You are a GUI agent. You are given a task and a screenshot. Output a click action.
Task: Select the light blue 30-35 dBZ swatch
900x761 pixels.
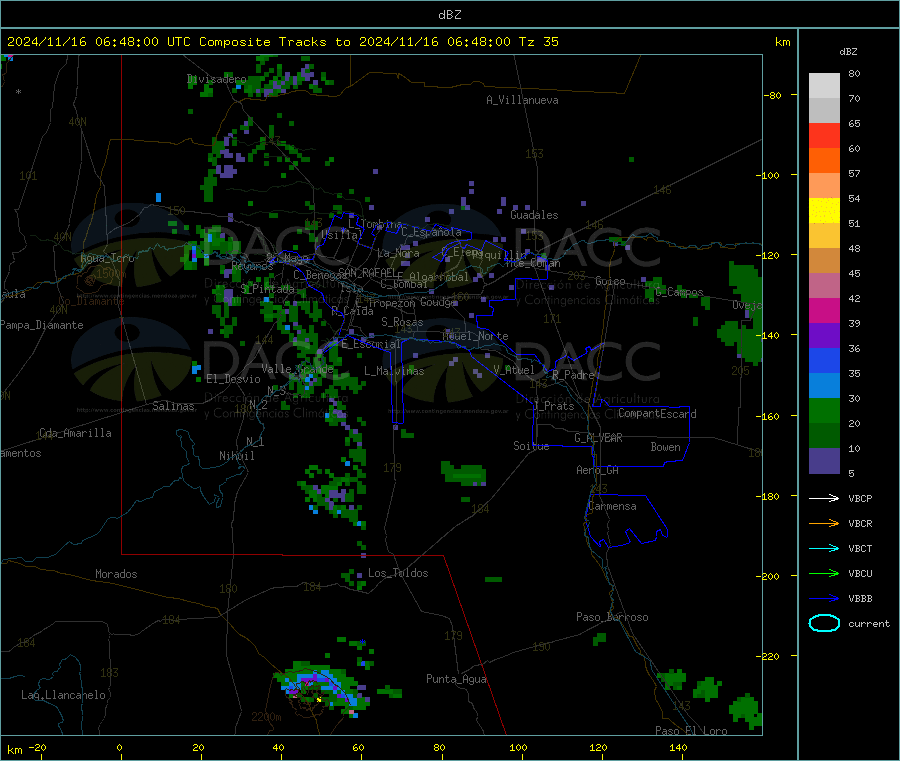coord(824,386)
